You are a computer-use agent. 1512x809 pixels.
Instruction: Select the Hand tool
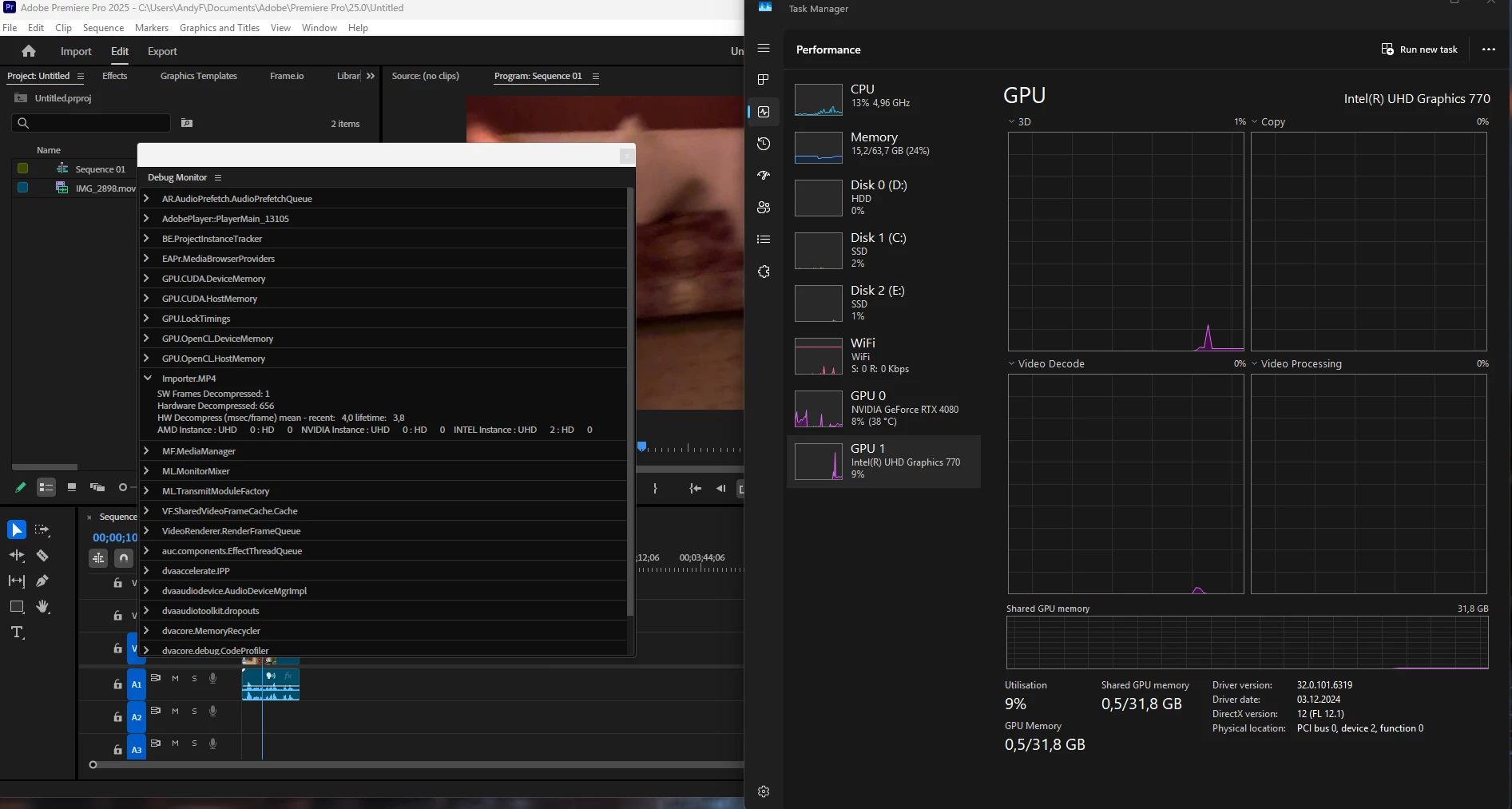(42, 607)
